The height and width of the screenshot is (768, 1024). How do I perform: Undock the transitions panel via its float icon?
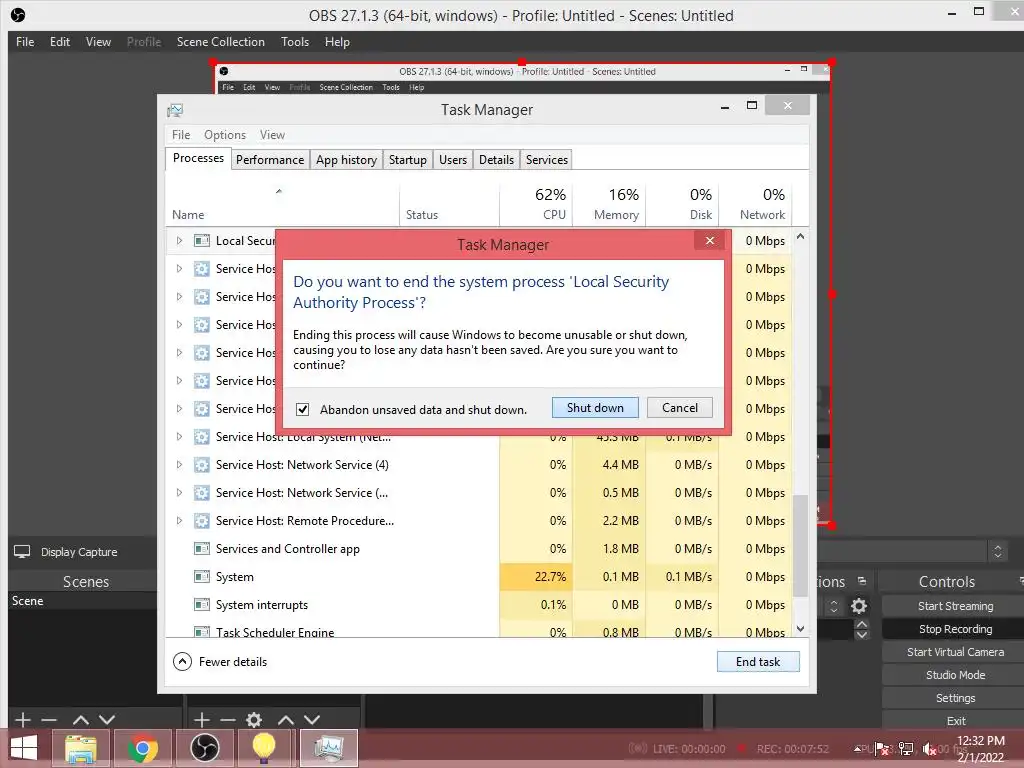click(862, 581)
